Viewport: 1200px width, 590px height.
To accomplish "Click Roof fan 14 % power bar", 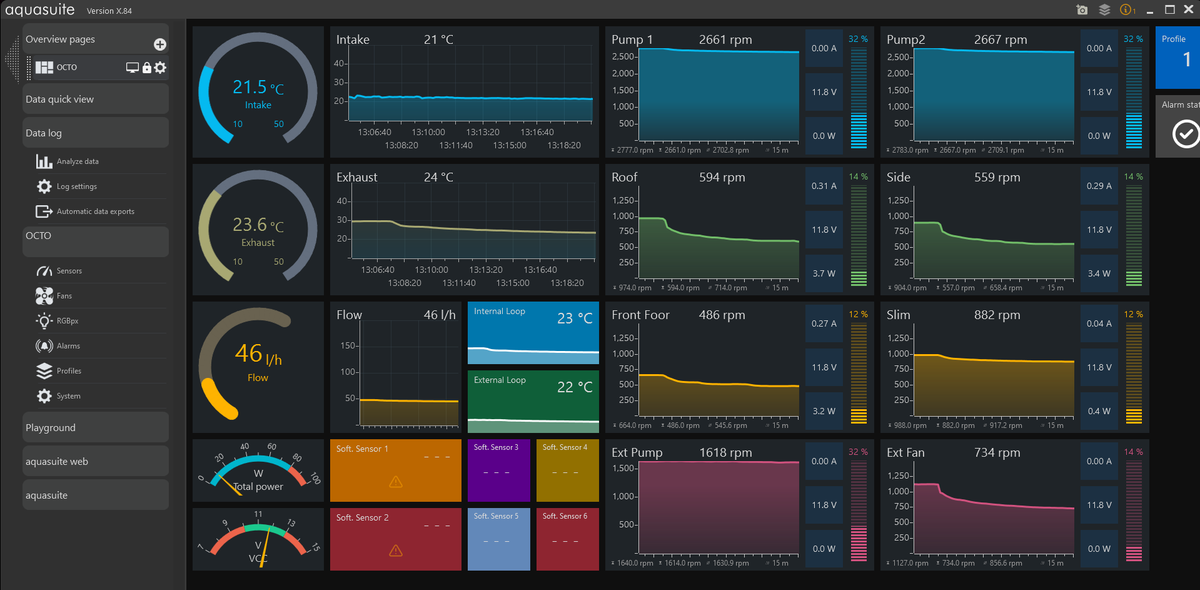I will [858, 236].
